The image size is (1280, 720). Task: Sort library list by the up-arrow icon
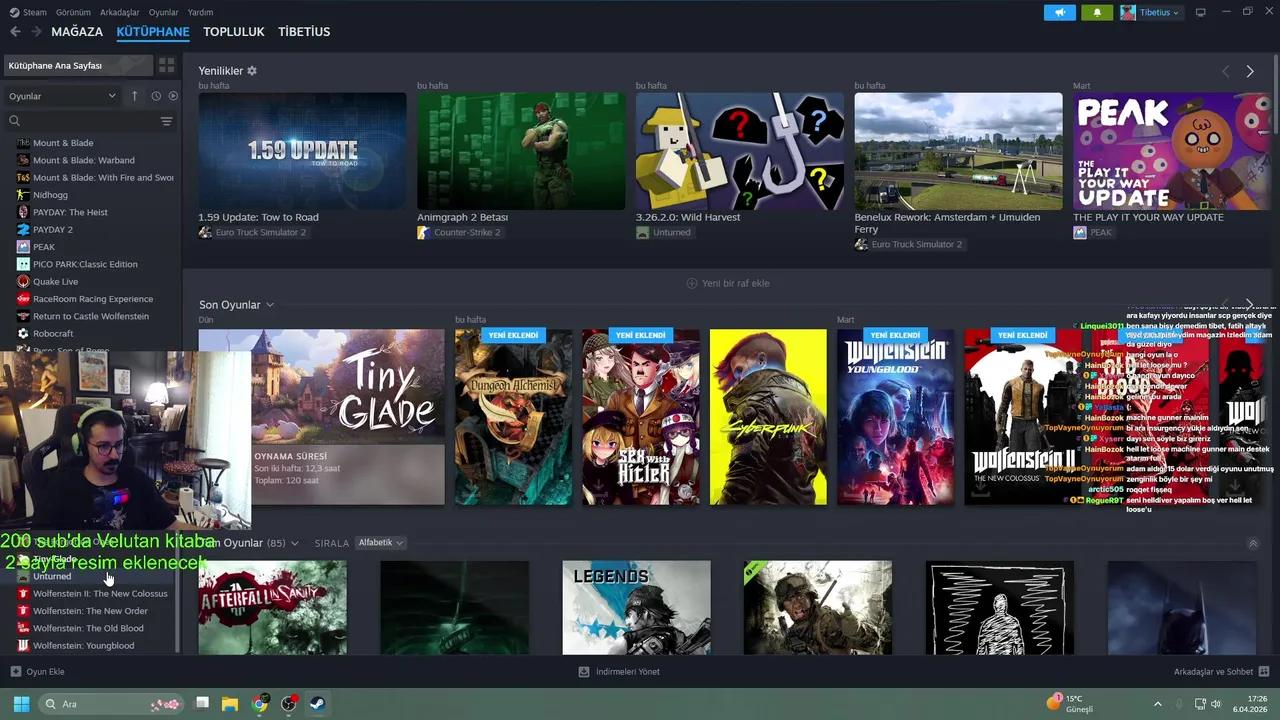(134, 96)
